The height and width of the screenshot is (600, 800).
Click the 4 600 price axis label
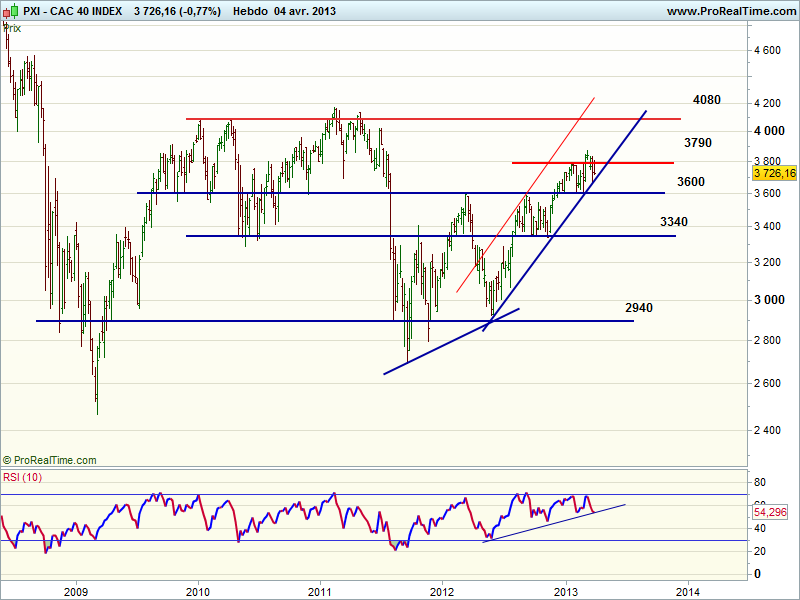(768, 49)
